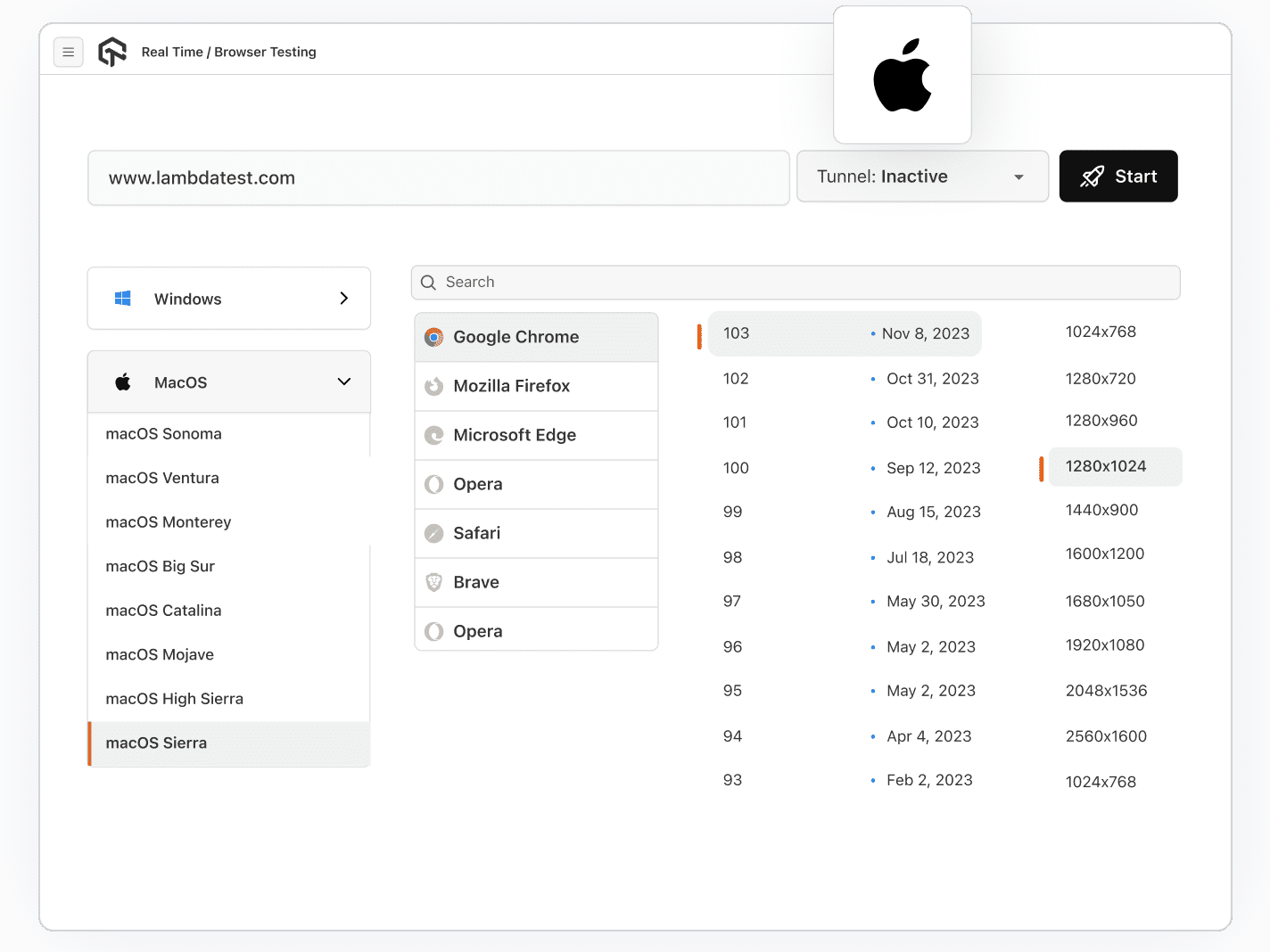Select the Brave browser icon

point(434,582)
